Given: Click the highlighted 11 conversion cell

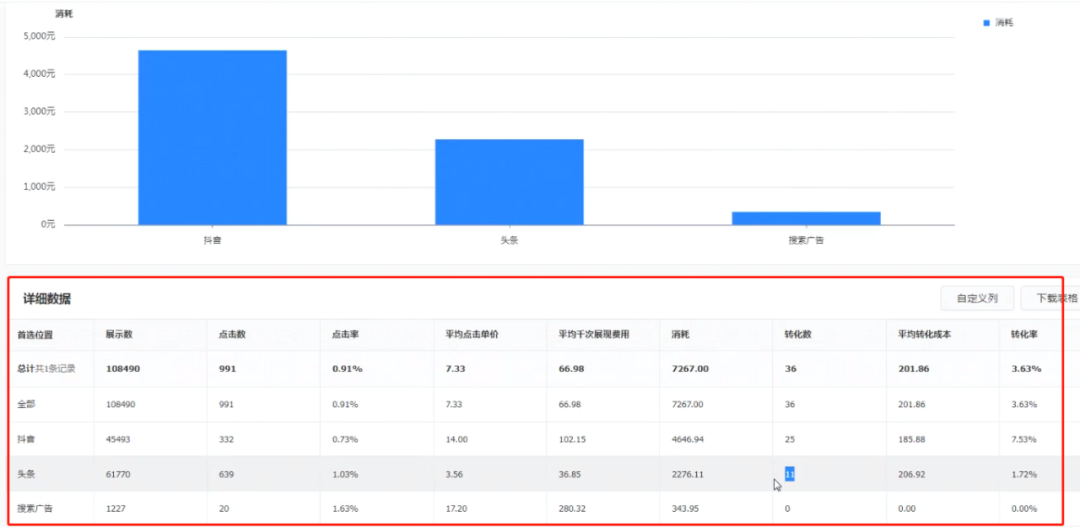Looking at the screenshot, I should click(x=789, y=474).
